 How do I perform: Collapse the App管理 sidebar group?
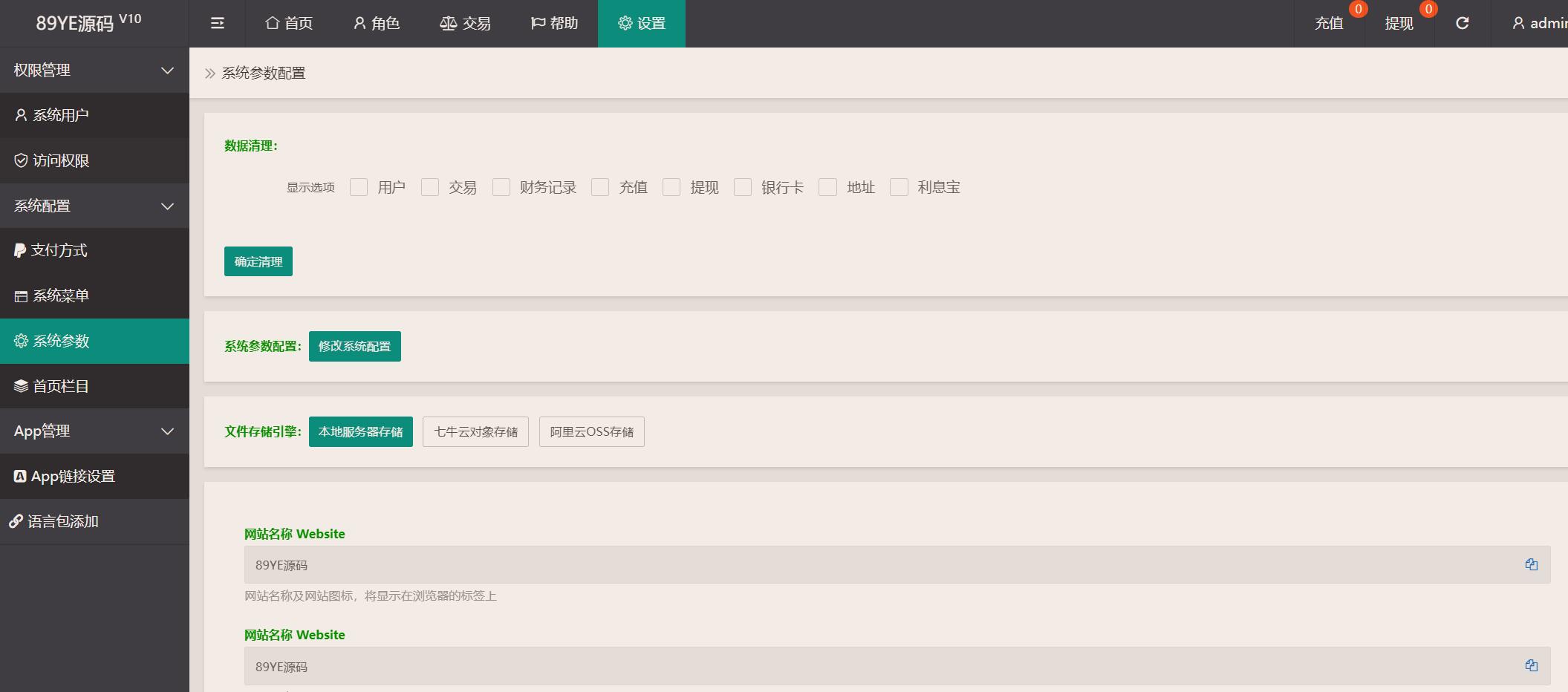tap(94, 431)
